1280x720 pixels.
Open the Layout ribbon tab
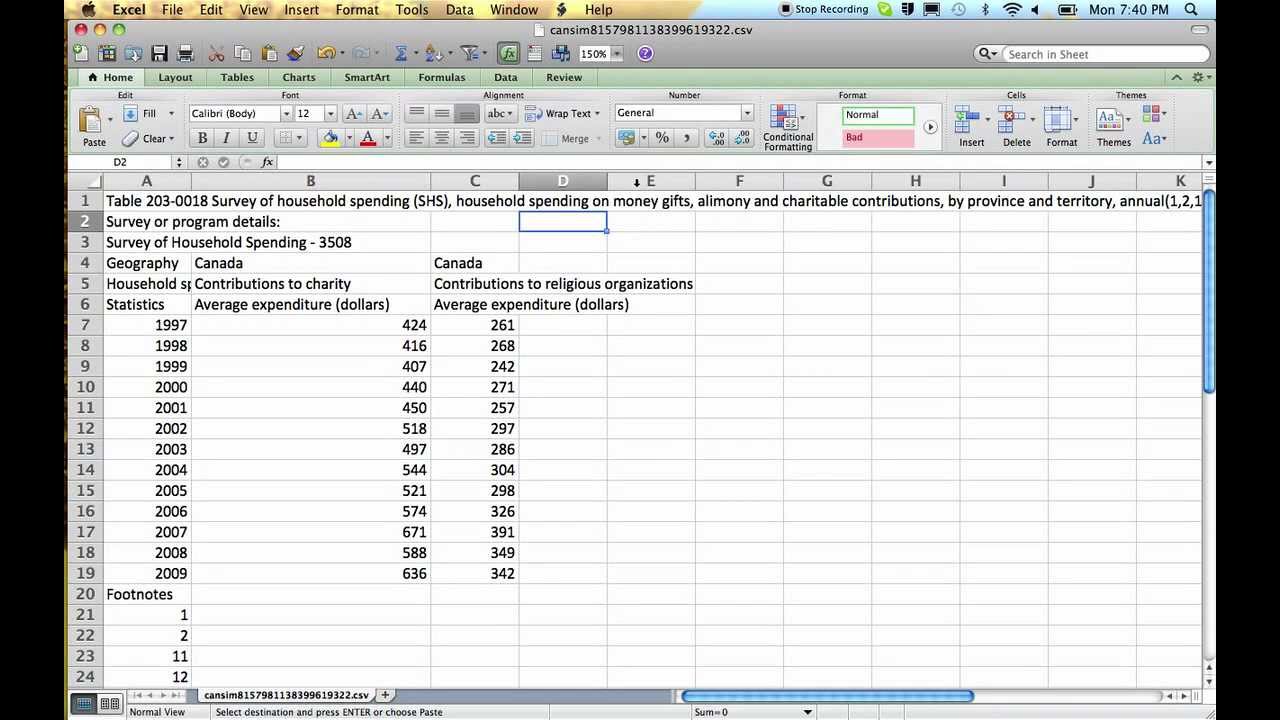click(175, 77)
